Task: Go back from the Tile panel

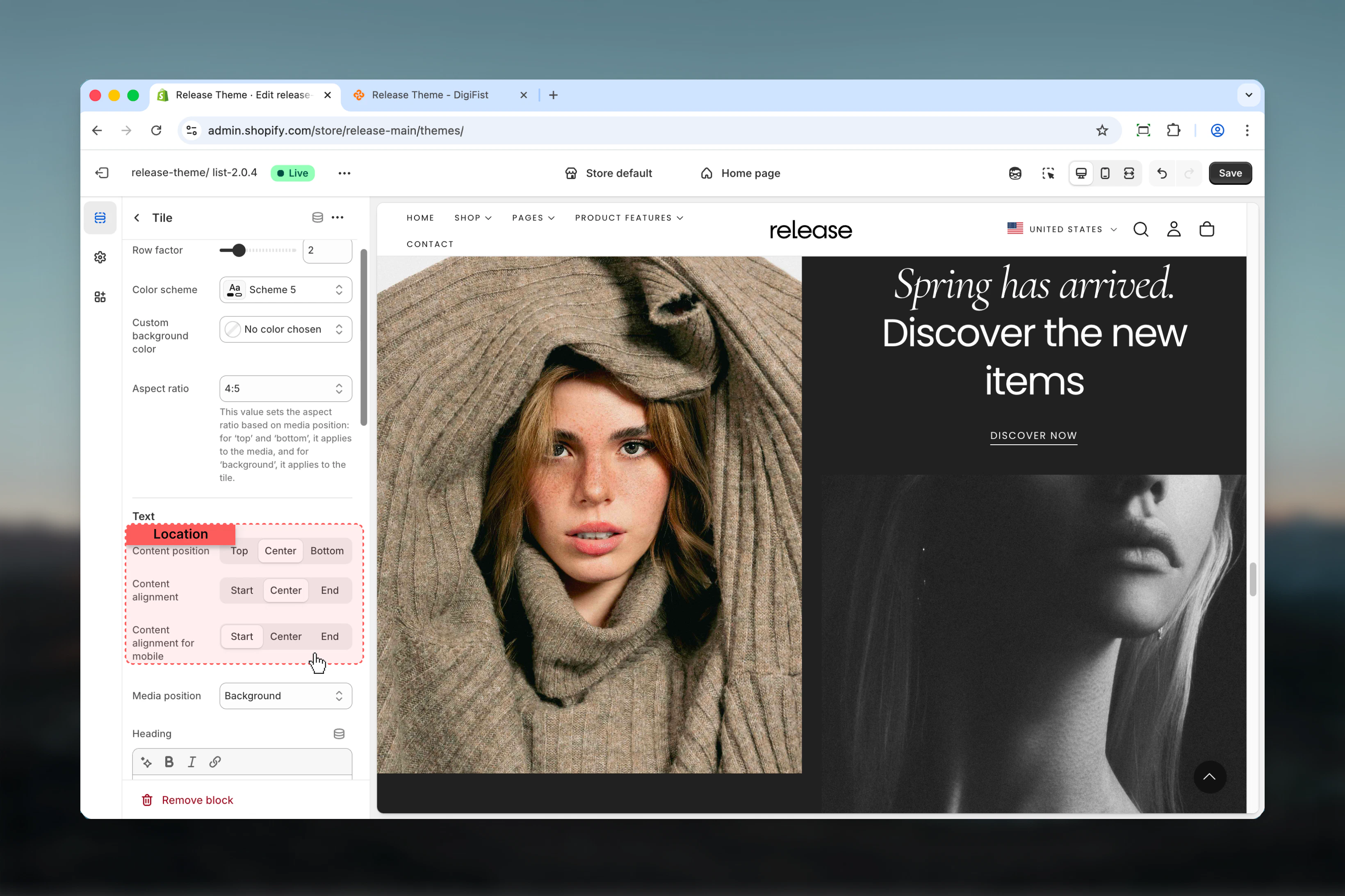Action: [137, 218]
